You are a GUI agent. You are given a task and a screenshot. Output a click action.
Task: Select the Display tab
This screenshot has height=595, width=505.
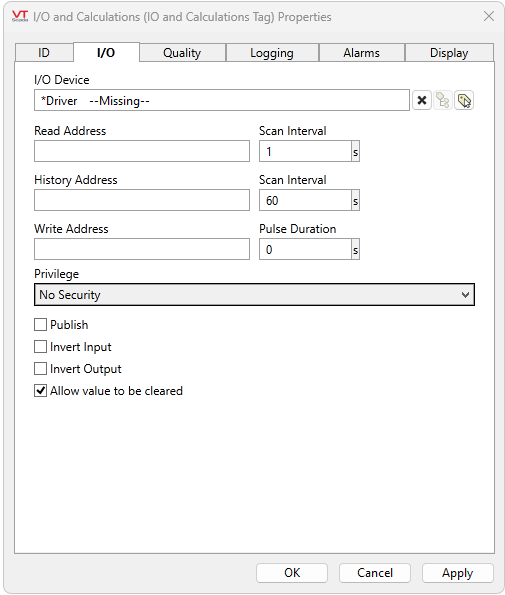tap(449, 53)
